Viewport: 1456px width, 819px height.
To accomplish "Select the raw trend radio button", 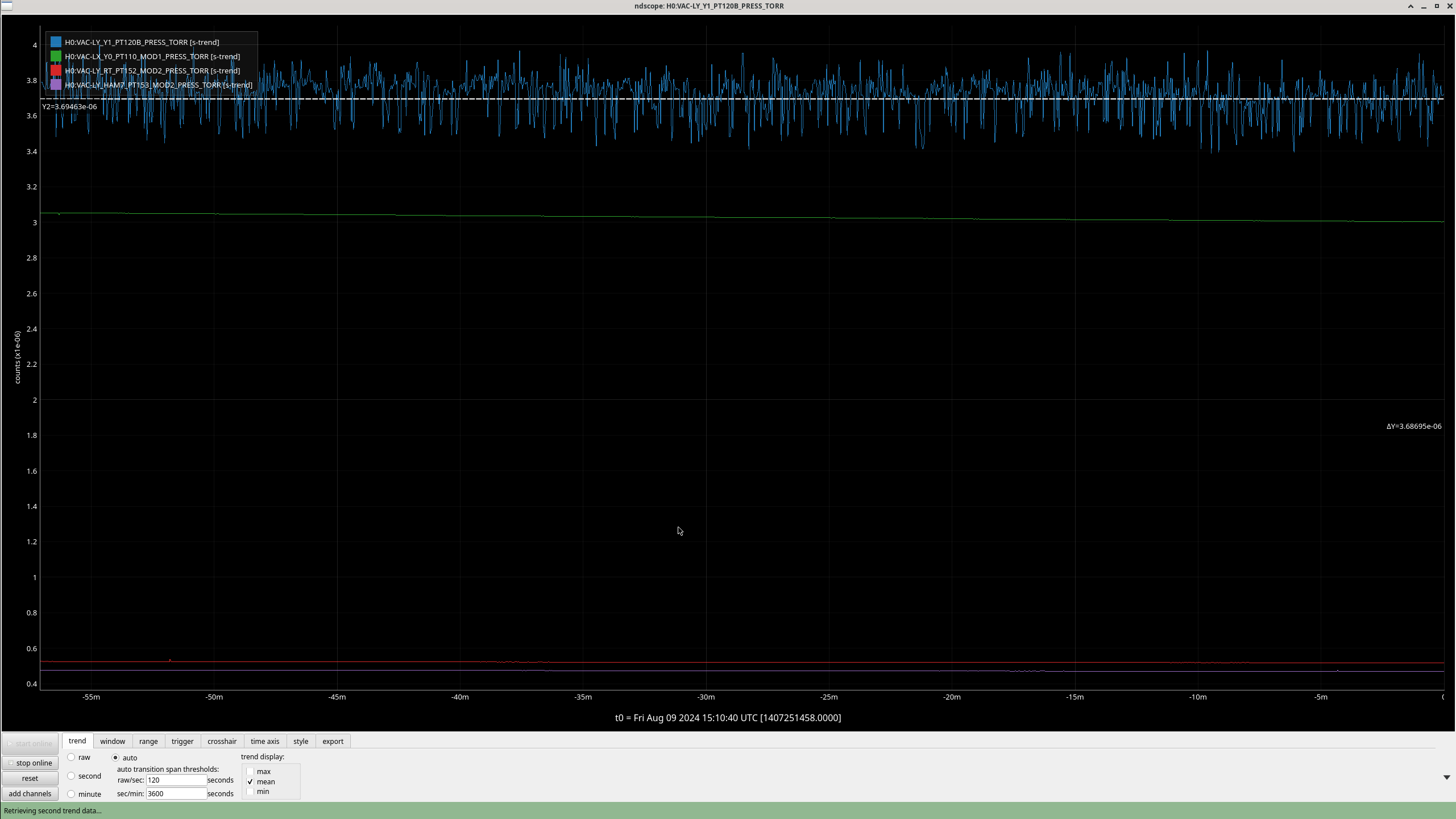I will (x=71, y=757).
